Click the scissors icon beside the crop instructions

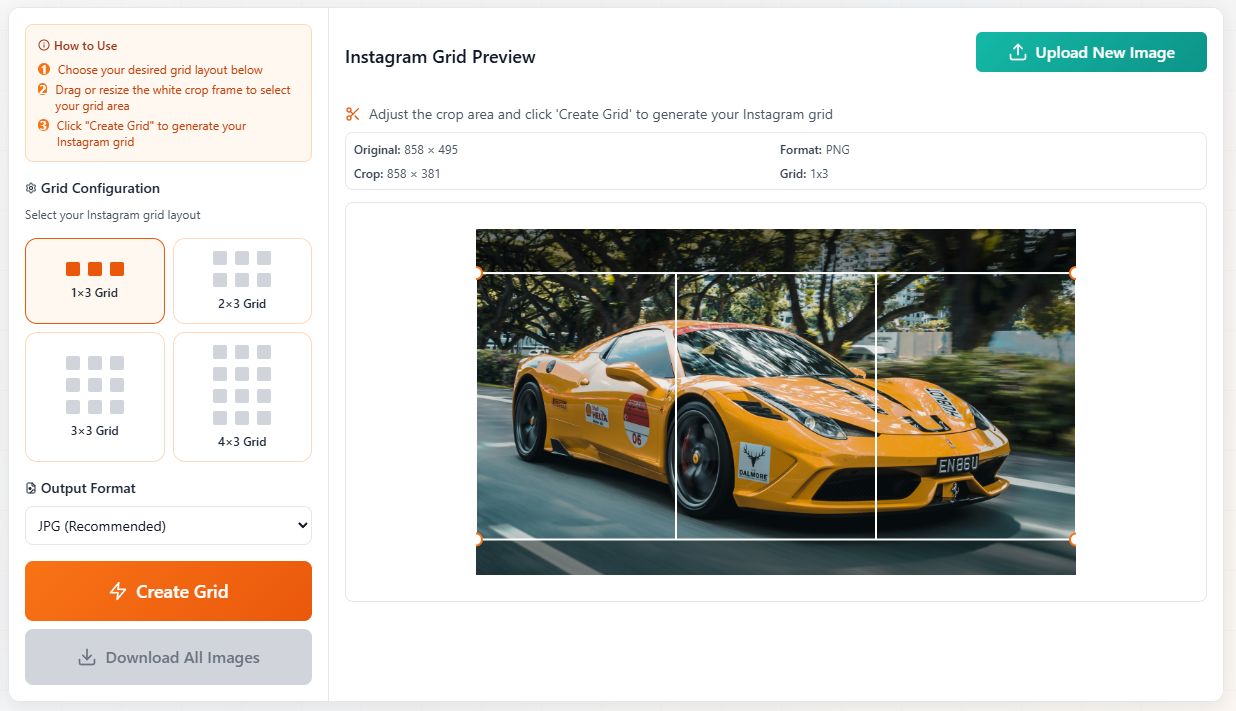coord(354,113)
